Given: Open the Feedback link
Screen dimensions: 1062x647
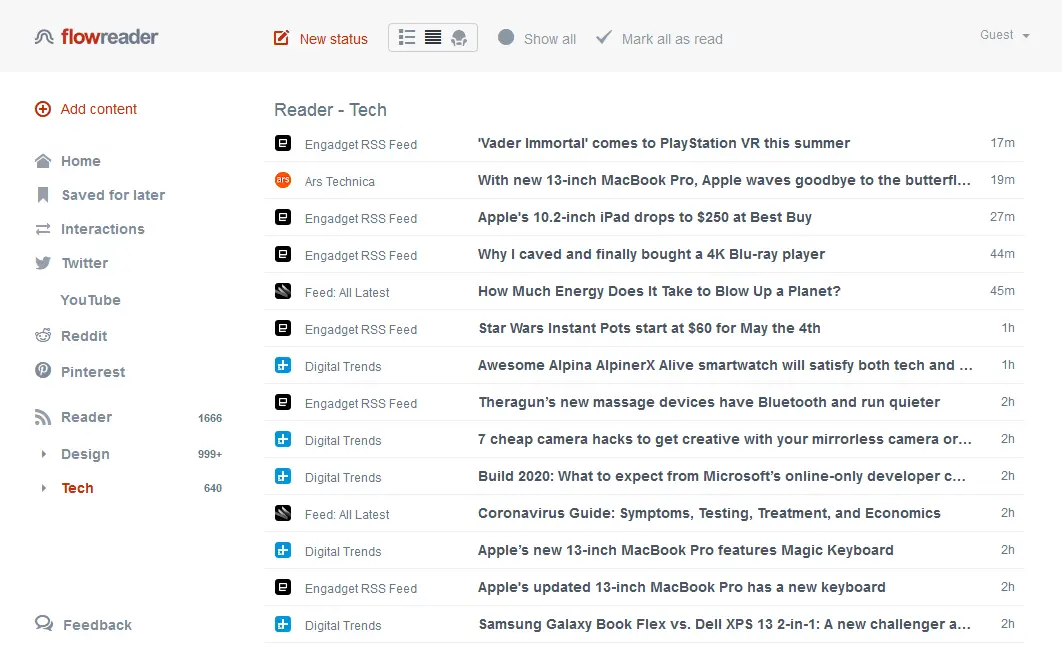Looking at the screenshot, I should pyautogui.click(x=97, y=625).
